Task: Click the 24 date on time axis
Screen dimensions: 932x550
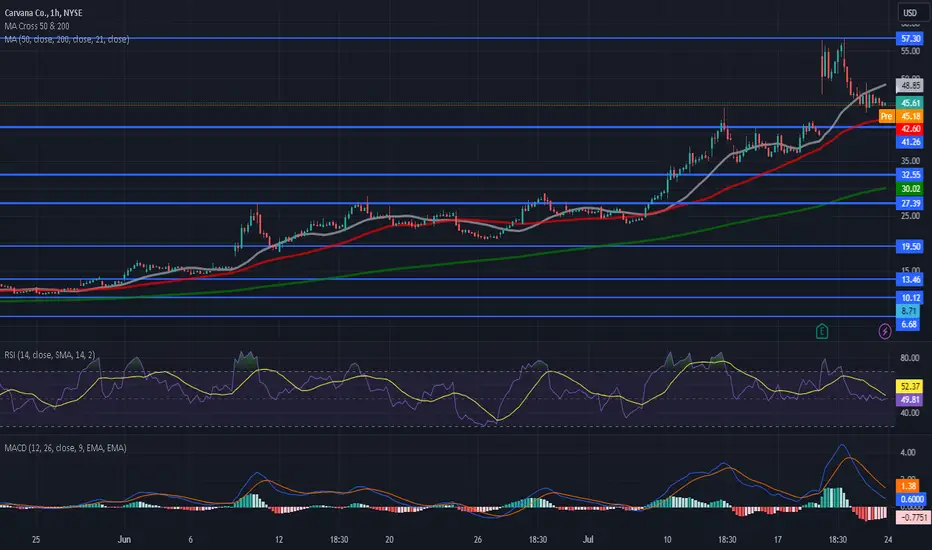Action: pyautogui.click(x=887, y=540)
